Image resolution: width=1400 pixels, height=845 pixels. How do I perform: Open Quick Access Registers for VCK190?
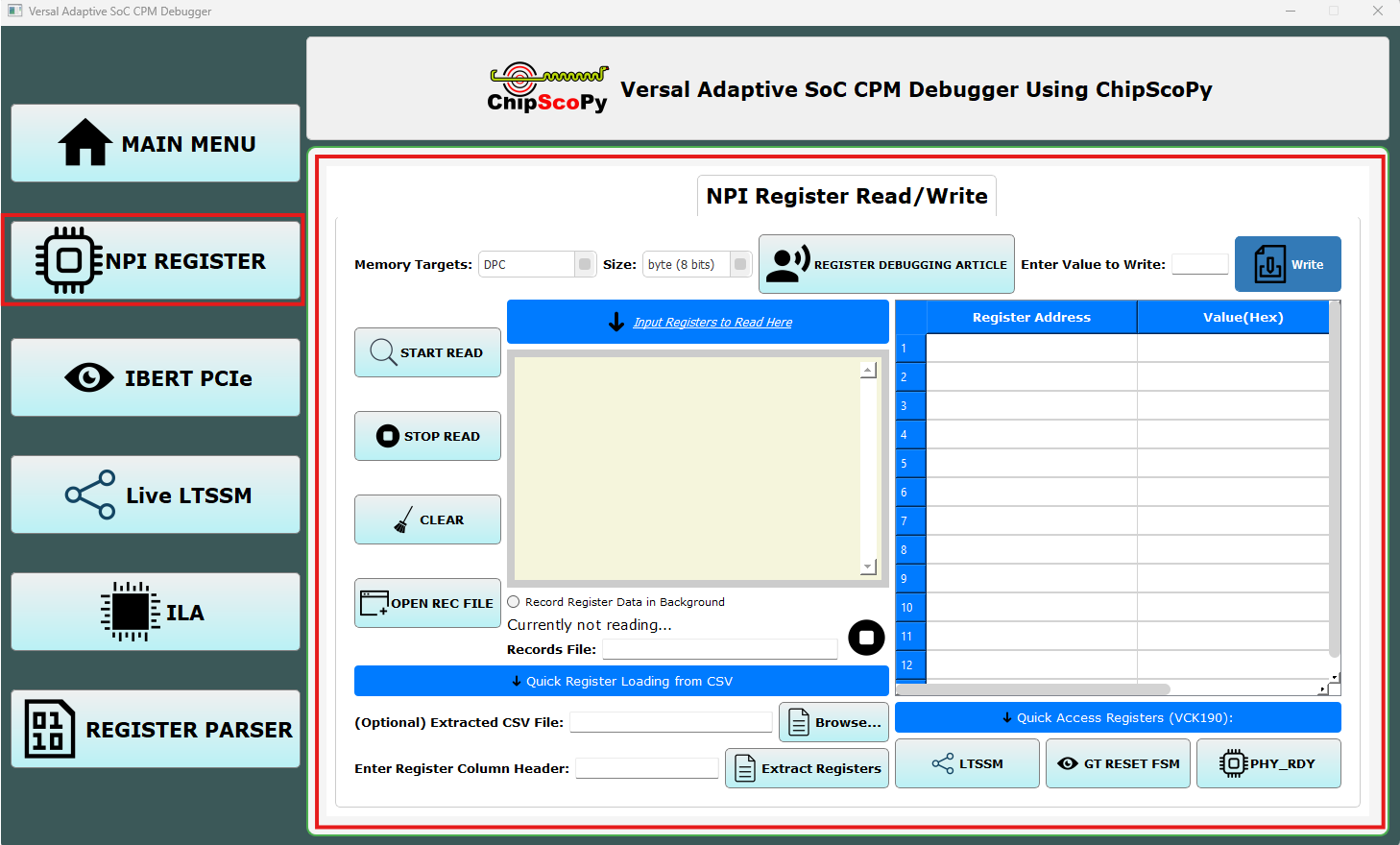click(x=1117, y=716)
